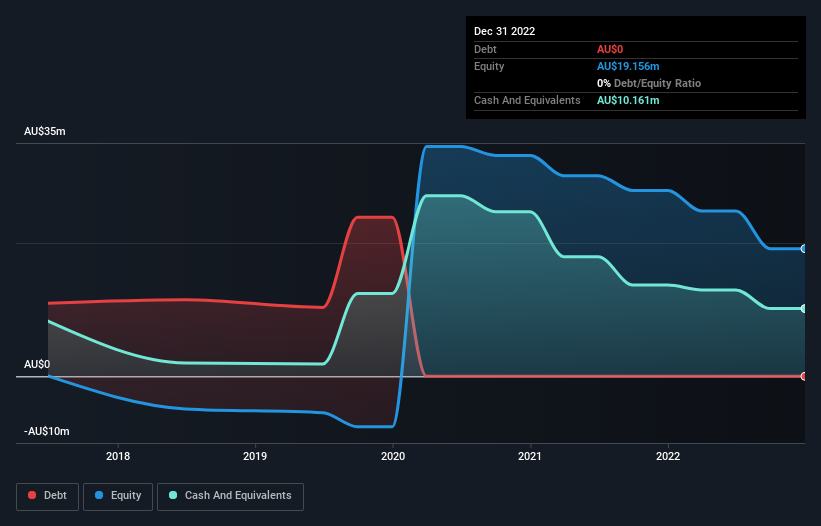The height and width of the screenshot is (526, 821).
Task: Select the red Debt endpoint marker
Action: (x=804, y=376)
